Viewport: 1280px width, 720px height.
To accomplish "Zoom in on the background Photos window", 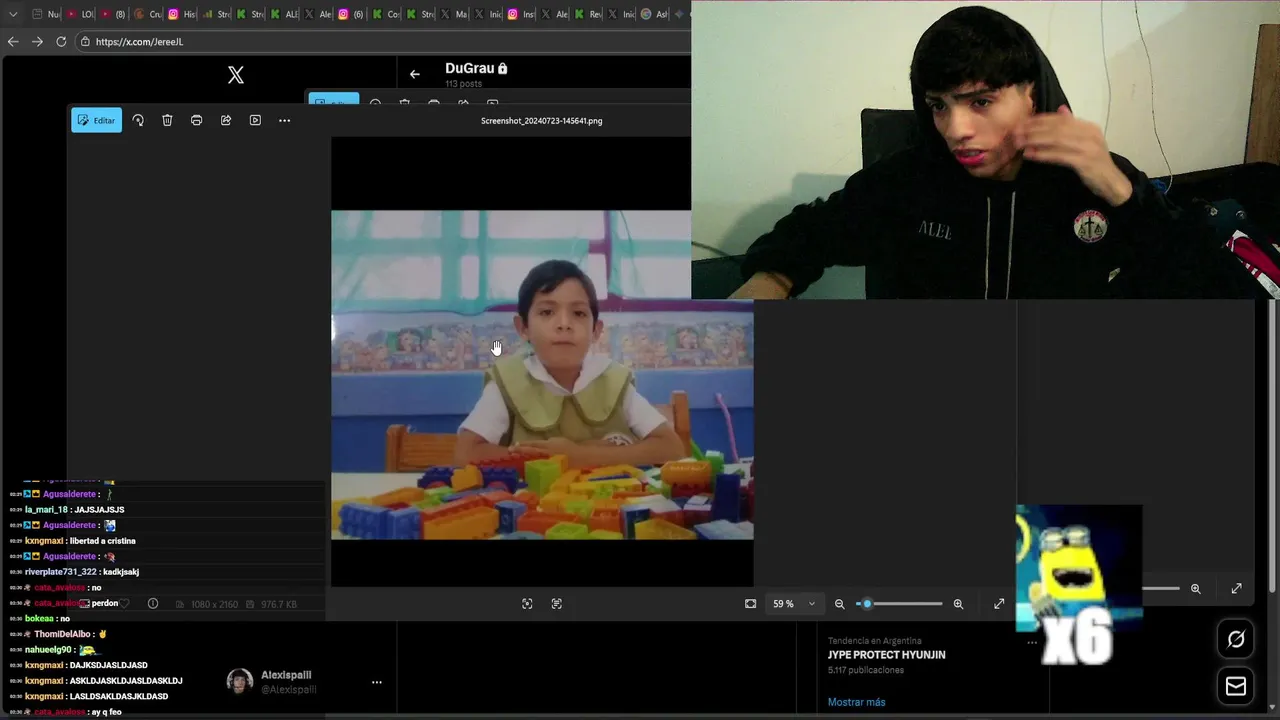I will pos(1195,589).
